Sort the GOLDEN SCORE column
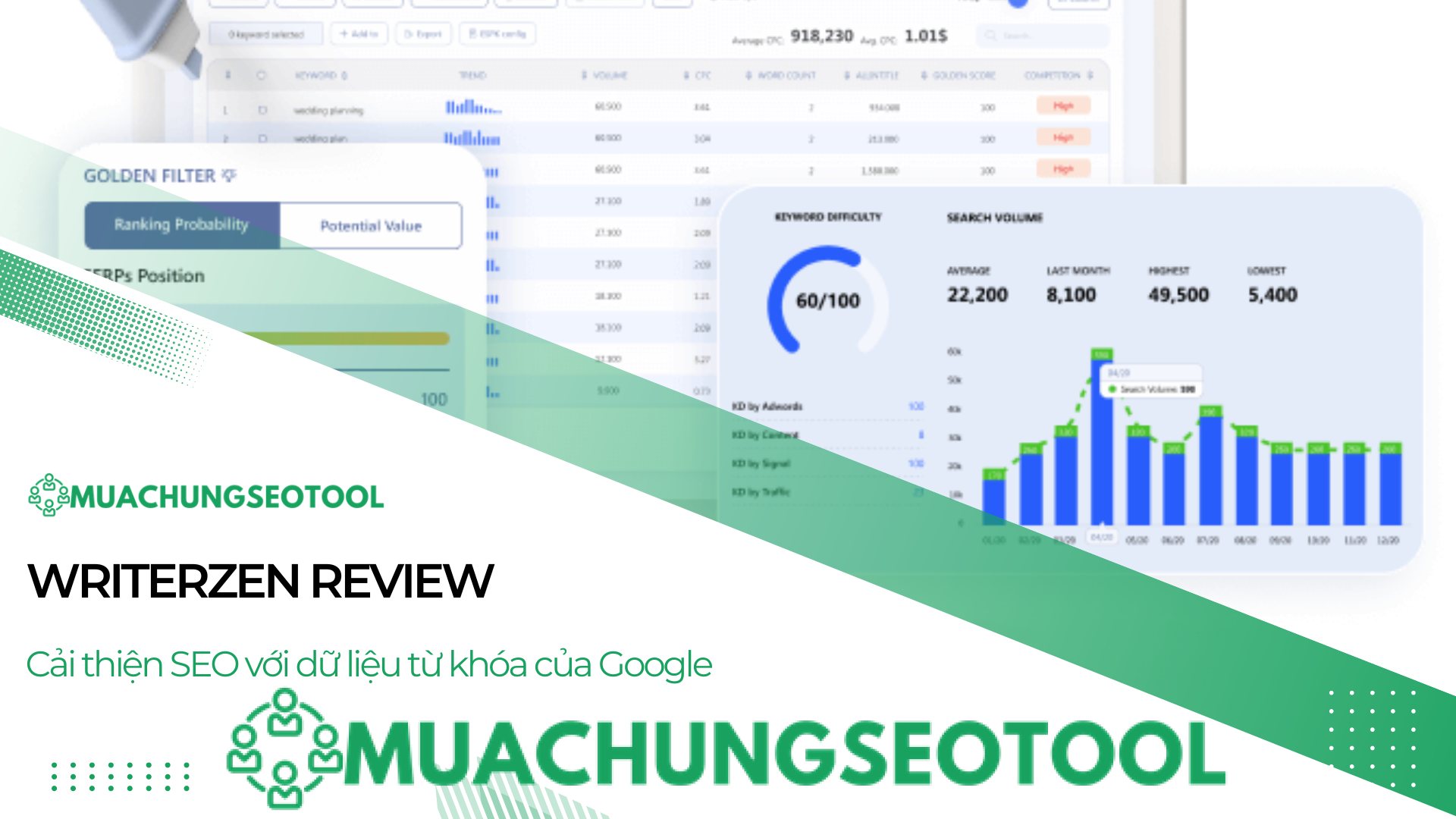1456x819 pixels. (922, 75)
